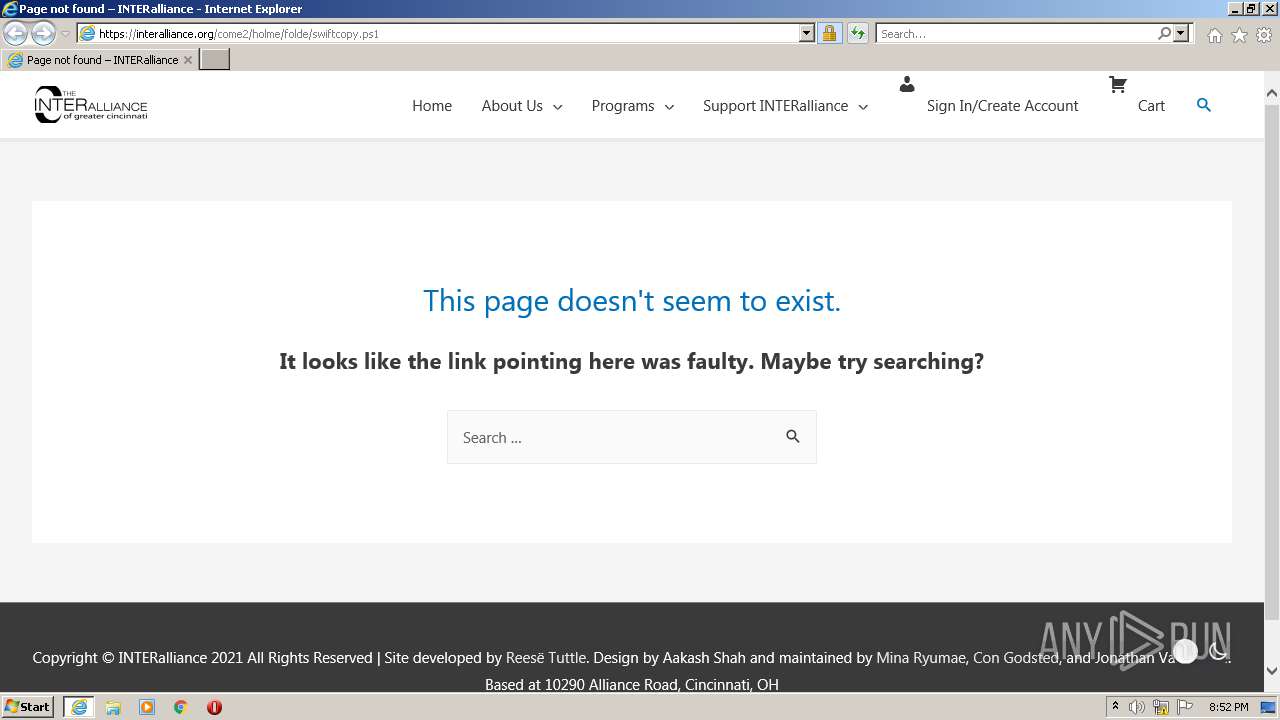Screen dimensions: 1280x720
Task: Open the Cart link
Action: (1151, 105)
